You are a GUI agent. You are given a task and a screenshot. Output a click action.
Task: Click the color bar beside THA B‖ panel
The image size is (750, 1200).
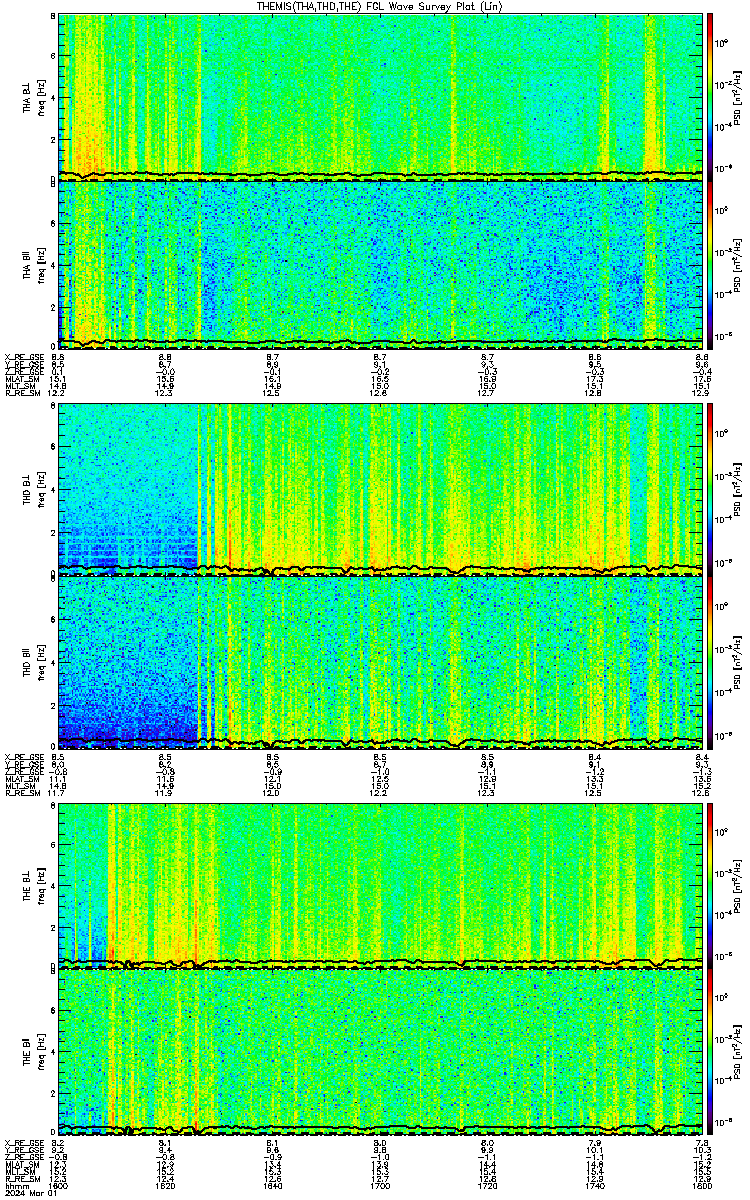tap(710, 266)
